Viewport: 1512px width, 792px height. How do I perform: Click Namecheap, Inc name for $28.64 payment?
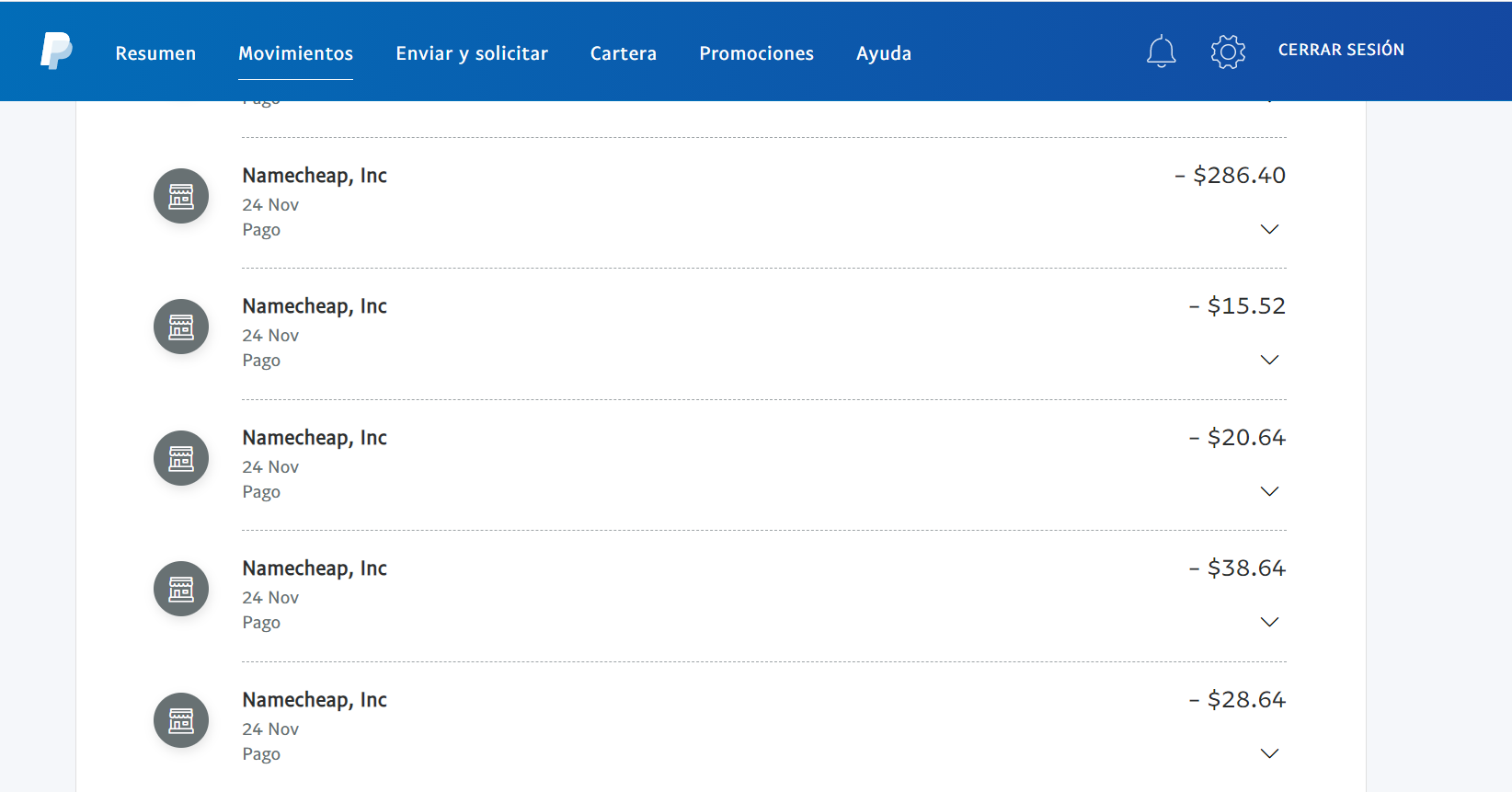point(315,700)
